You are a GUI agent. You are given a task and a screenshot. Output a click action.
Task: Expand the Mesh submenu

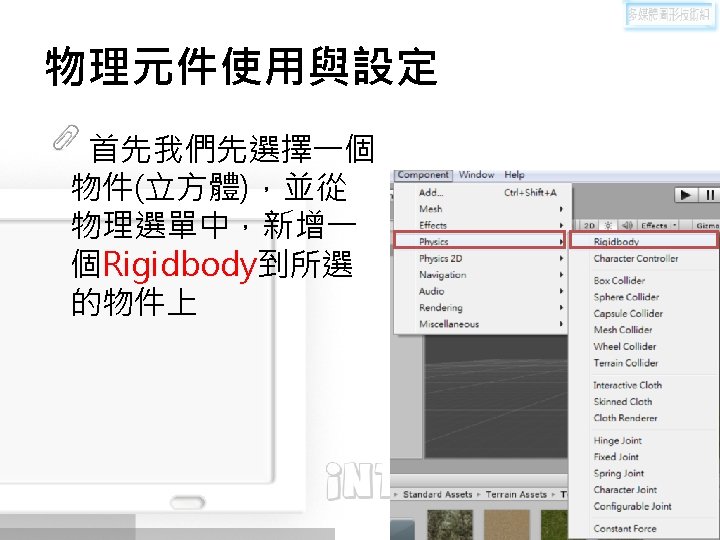tap(480, 209)
